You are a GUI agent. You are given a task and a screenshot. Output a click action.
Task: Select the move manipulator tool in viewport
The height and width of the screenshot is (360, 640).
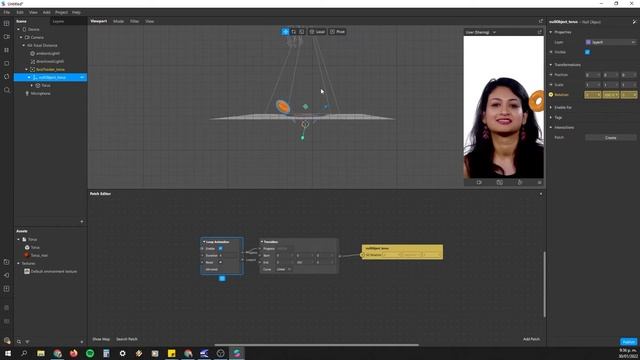pos(285,31)
